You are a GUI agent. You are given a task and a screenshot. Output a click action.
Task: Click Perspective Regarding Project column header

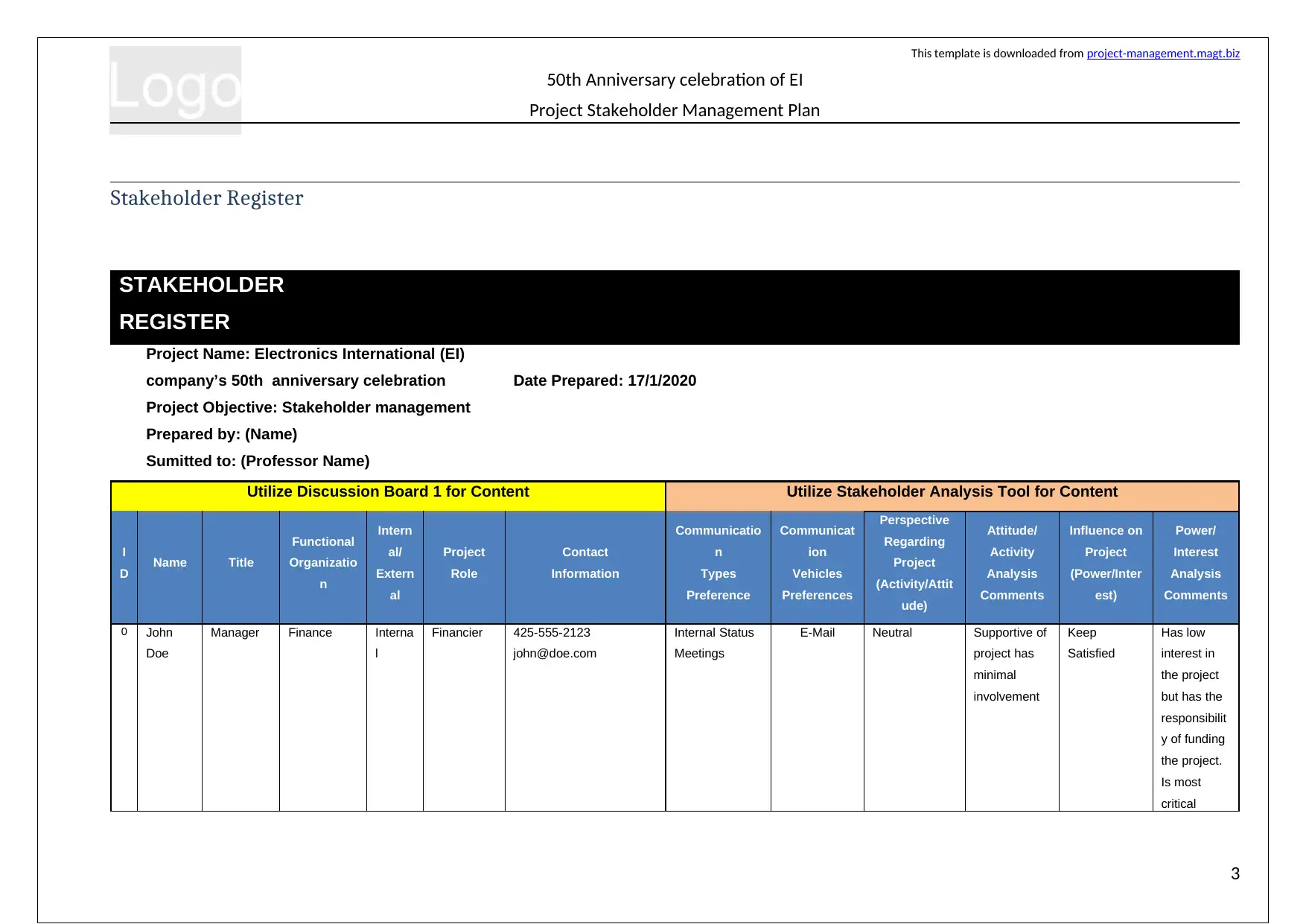(x=914, y=567)
